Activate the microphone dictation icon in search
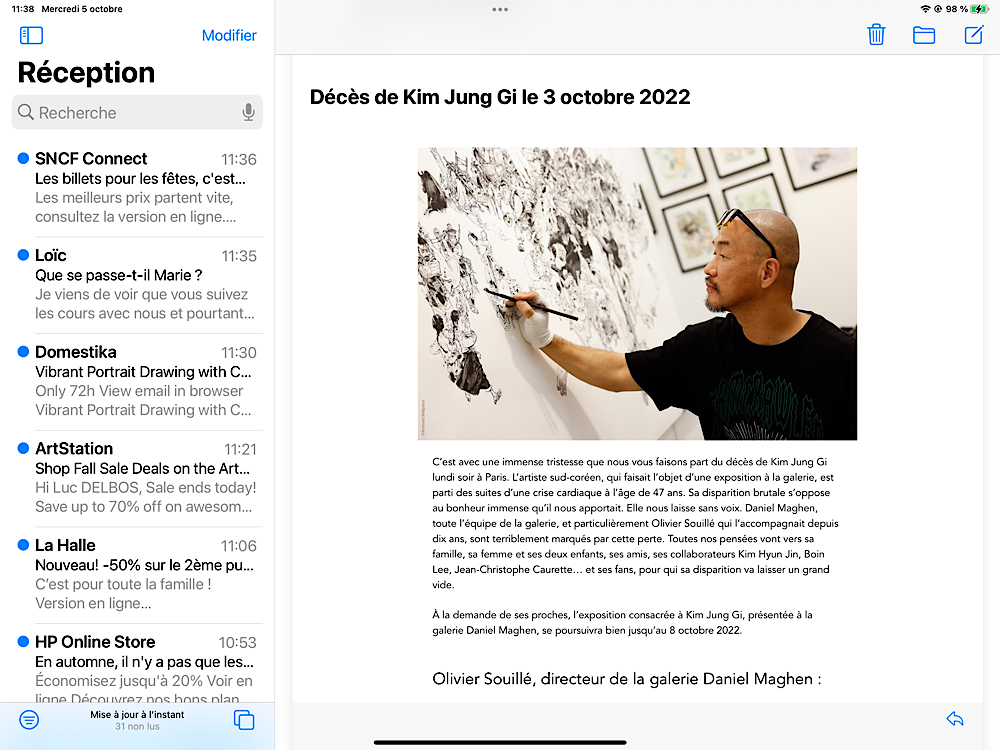This screenshot has width=1000, height=750. (249, 112)
